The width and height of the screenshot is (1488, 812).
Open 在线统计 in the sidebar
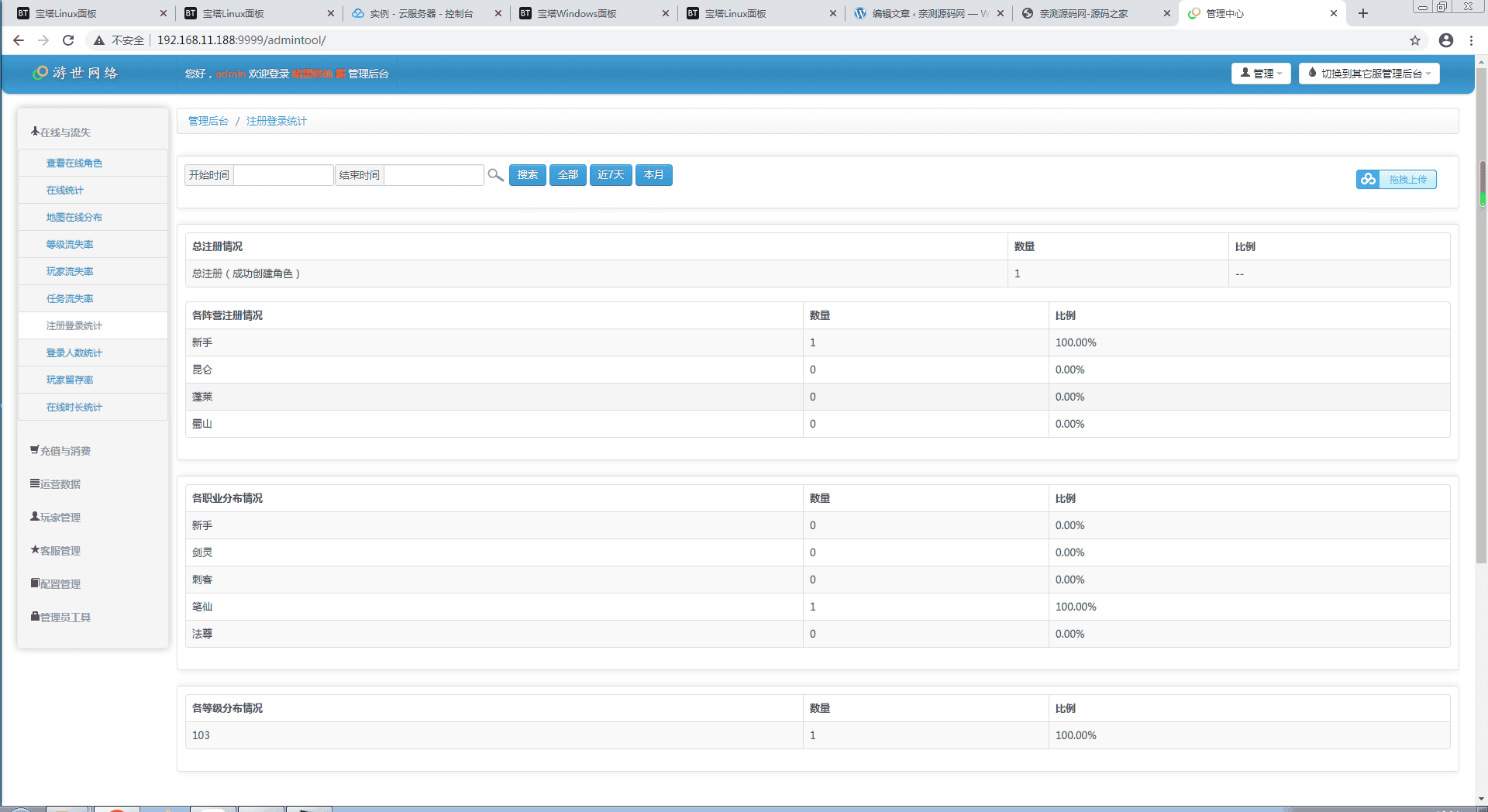(93, 190)
